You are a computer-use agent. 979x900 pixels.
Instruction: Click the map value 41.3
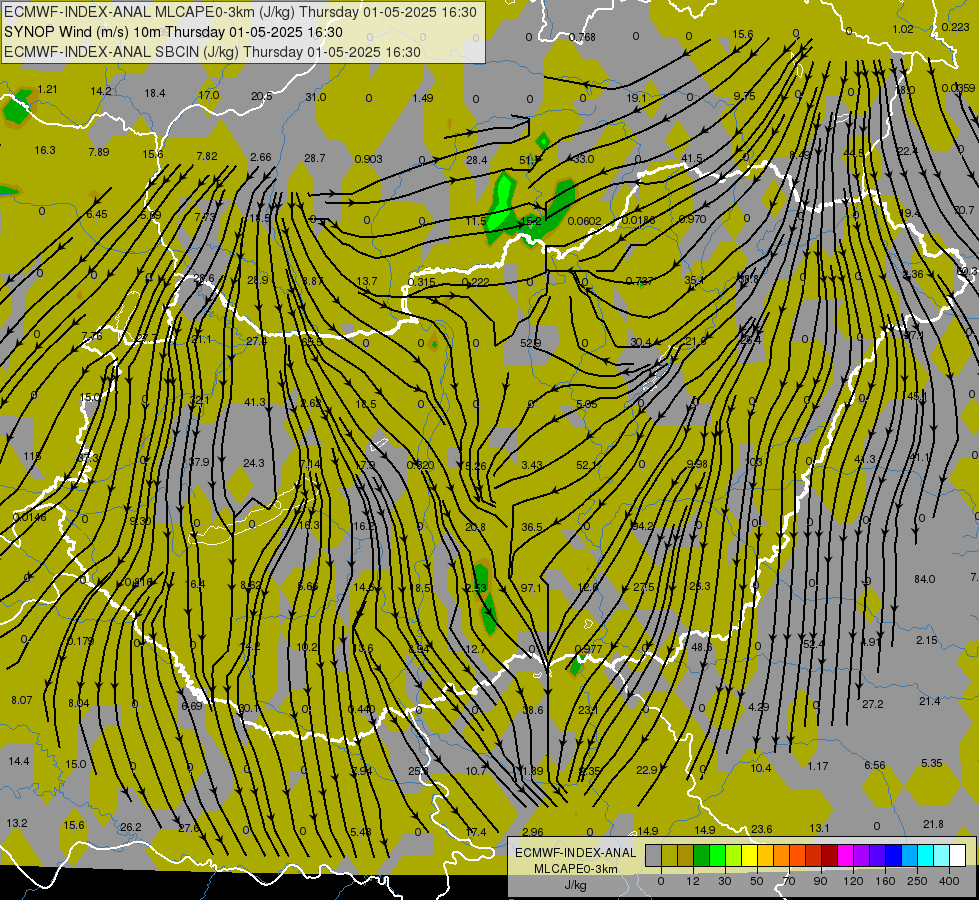(255, 402)
